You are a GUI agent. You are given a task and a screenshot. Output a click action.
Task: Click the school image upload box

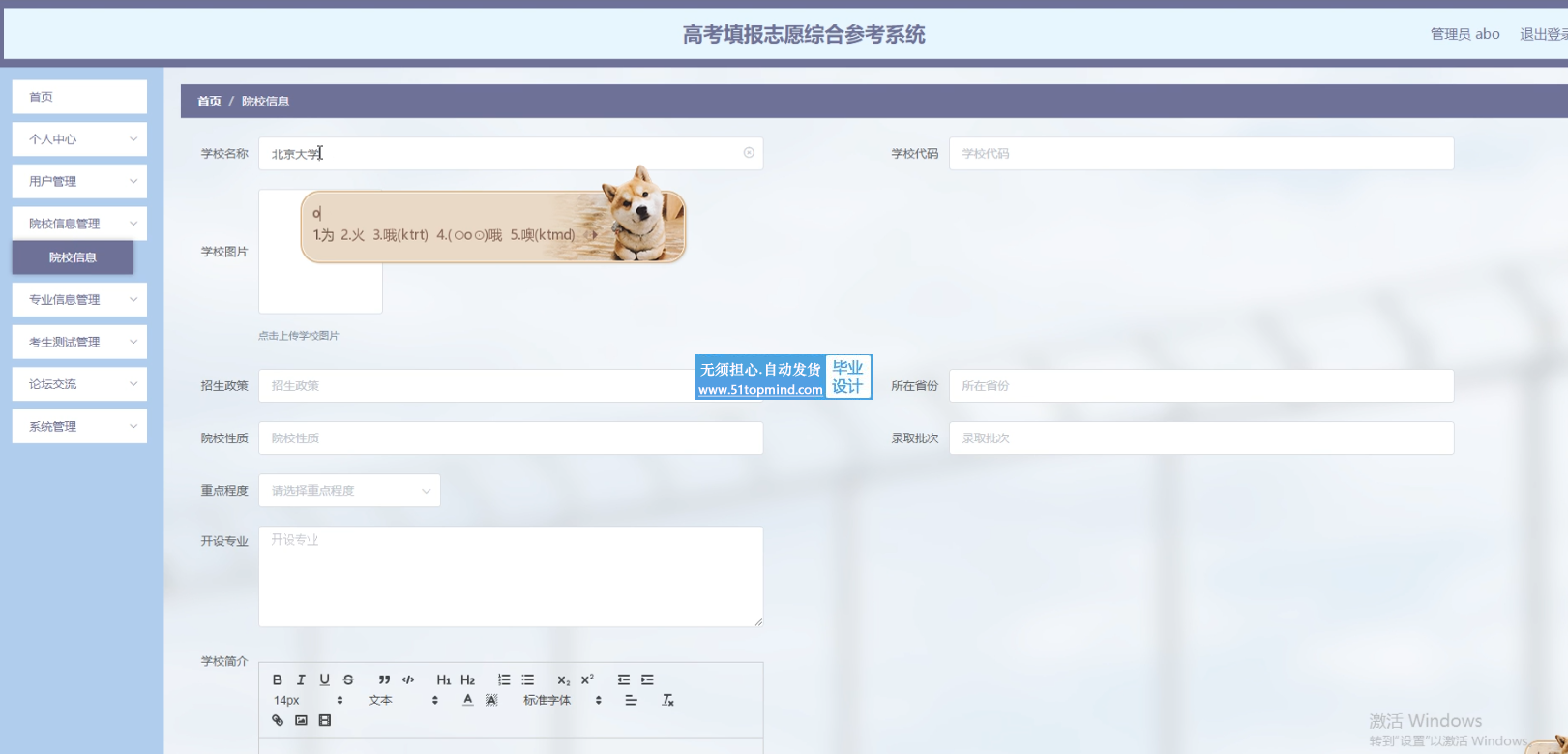coord(320,252)
